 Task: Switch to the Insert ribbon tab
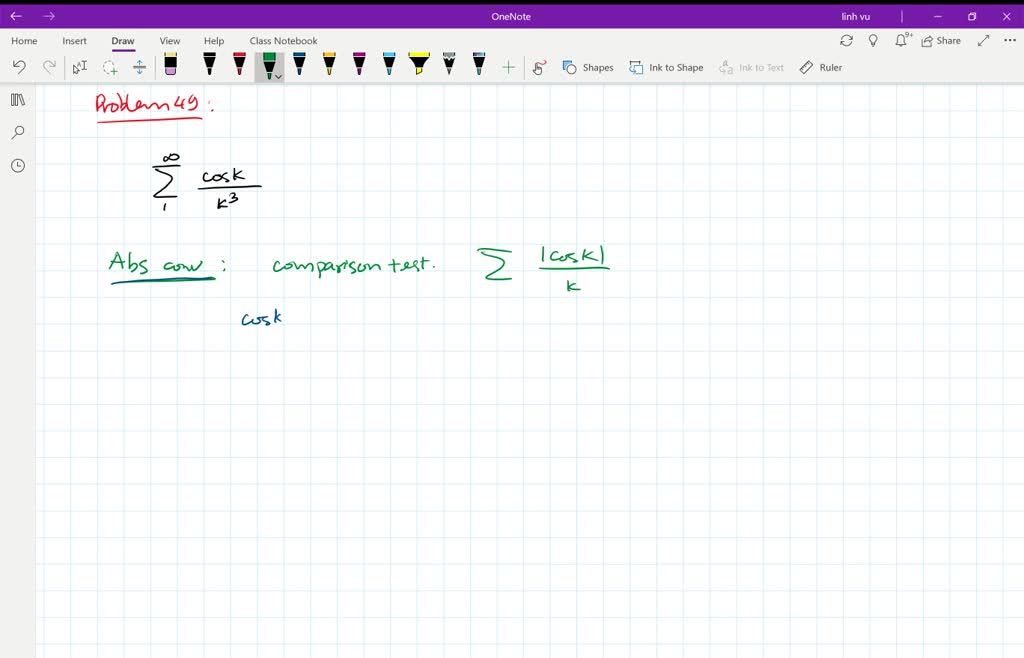tap(74, 41)
